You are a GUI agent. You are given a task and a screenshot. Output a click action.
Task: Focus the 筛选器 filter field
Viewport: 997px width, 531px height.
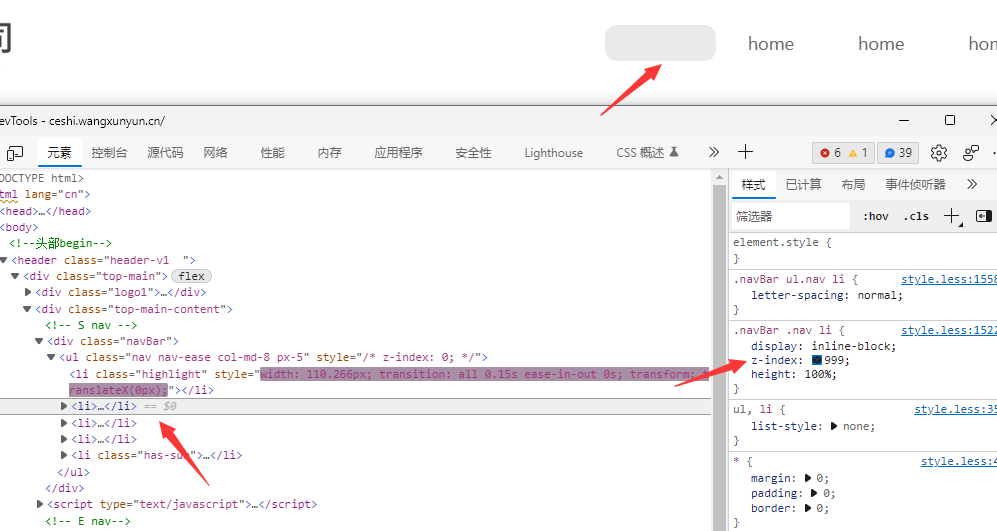point(791,216)
